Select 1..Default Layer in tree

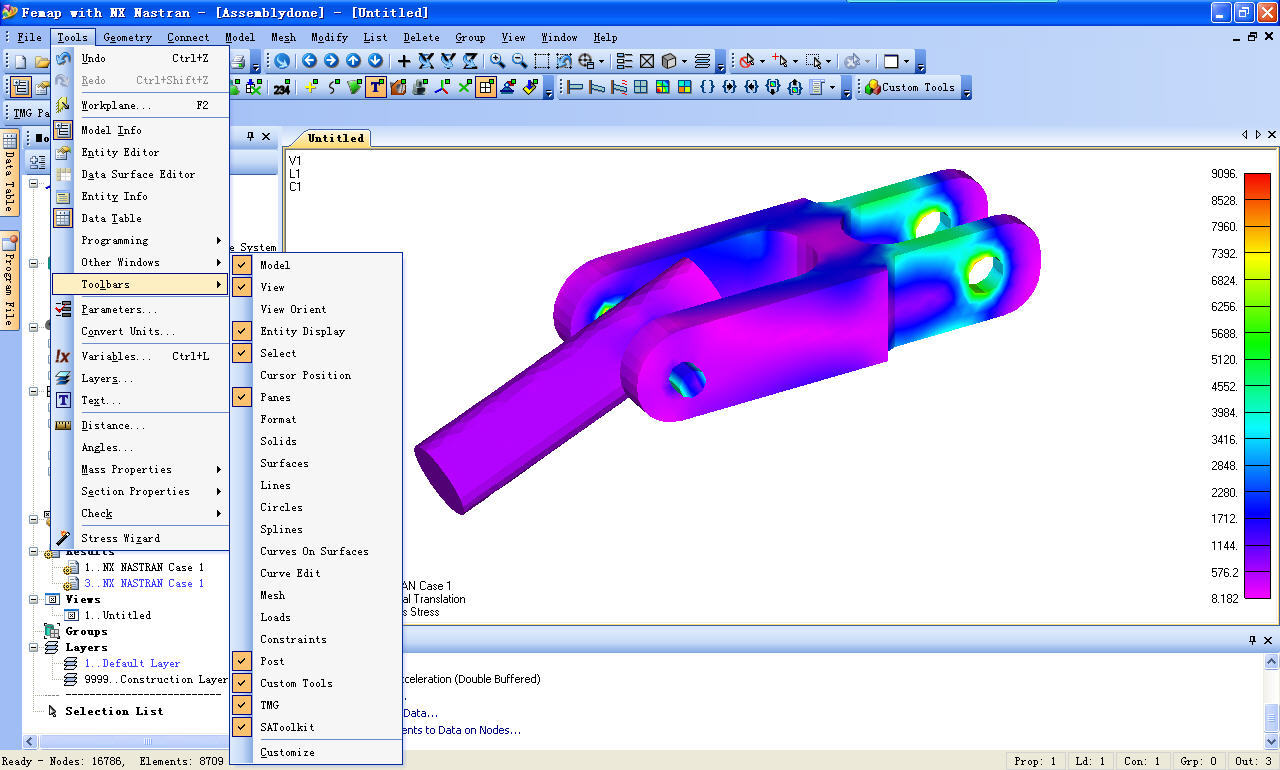132,663
